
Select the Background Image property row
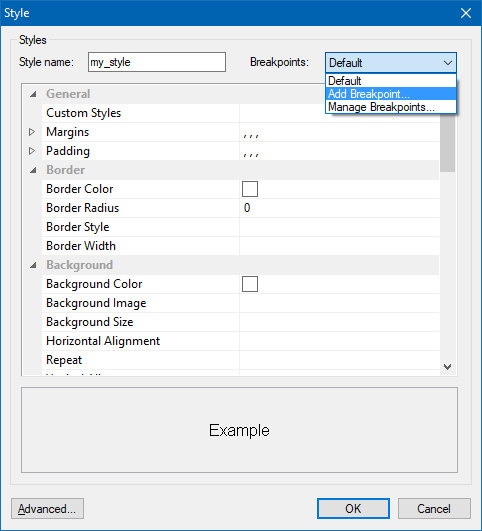(x=240, y=303)
